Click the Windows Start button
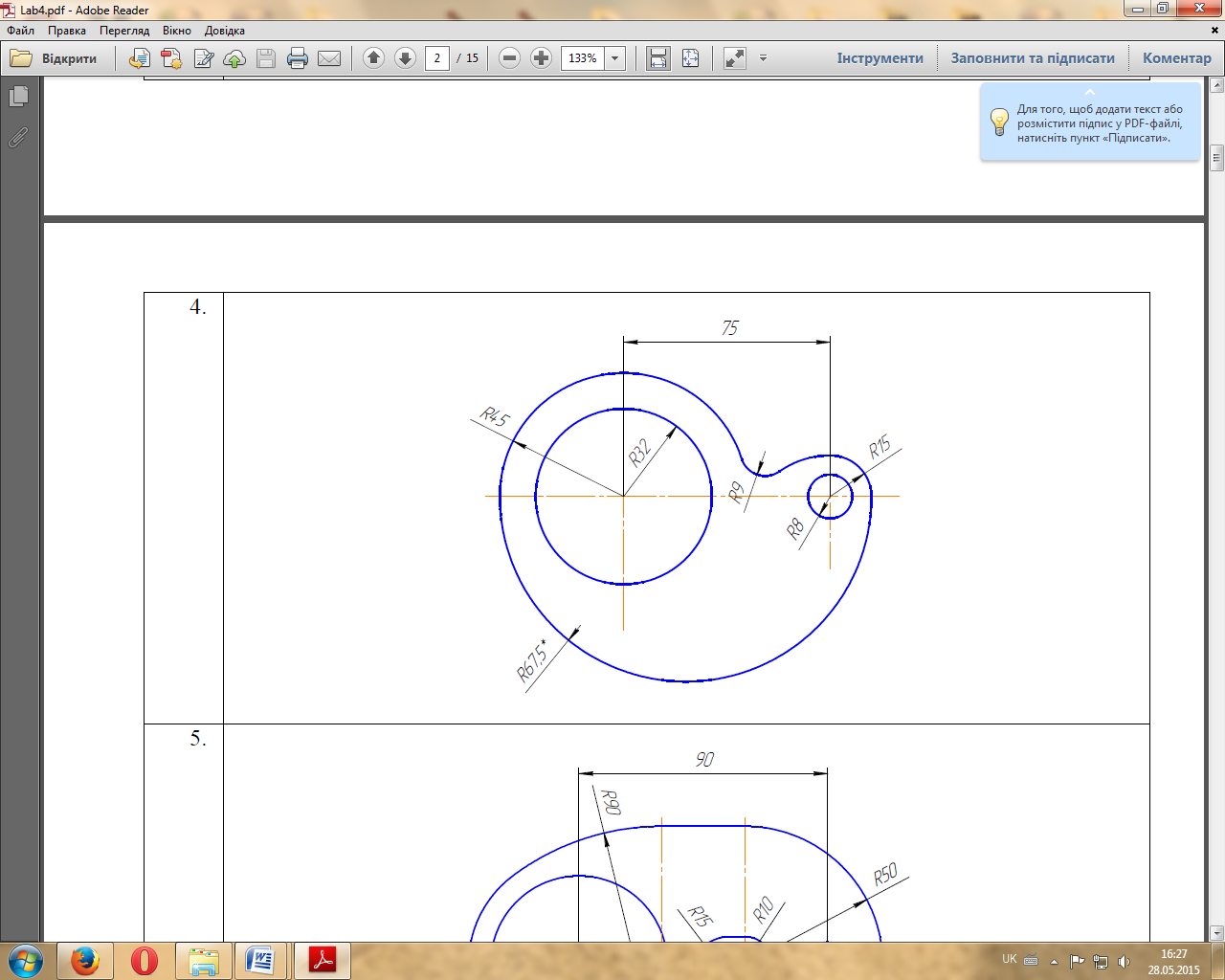The image size is (1225, 980). click(x=24, y=961)
